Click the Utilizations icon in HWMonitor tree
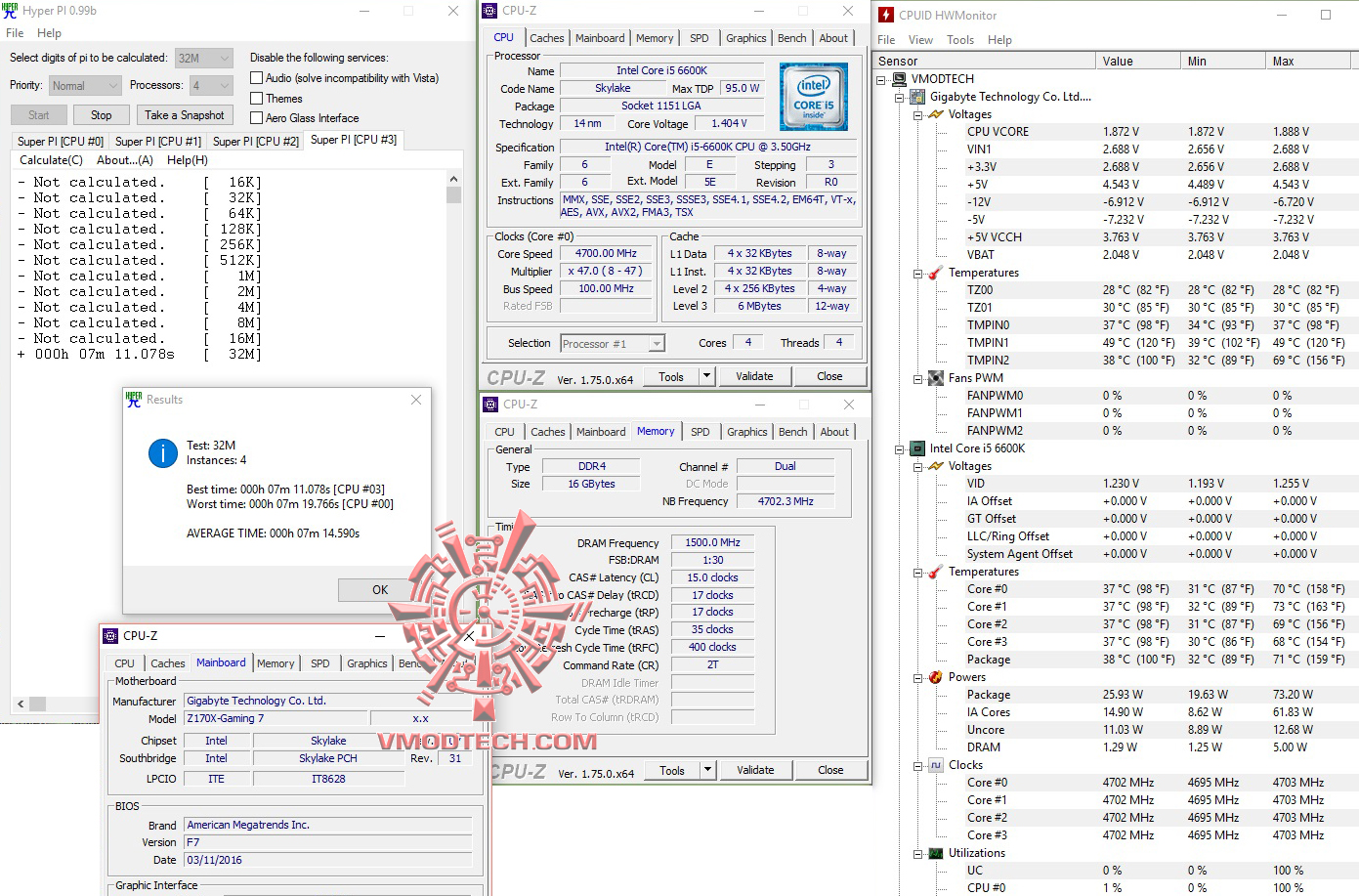 click(936, 853)
